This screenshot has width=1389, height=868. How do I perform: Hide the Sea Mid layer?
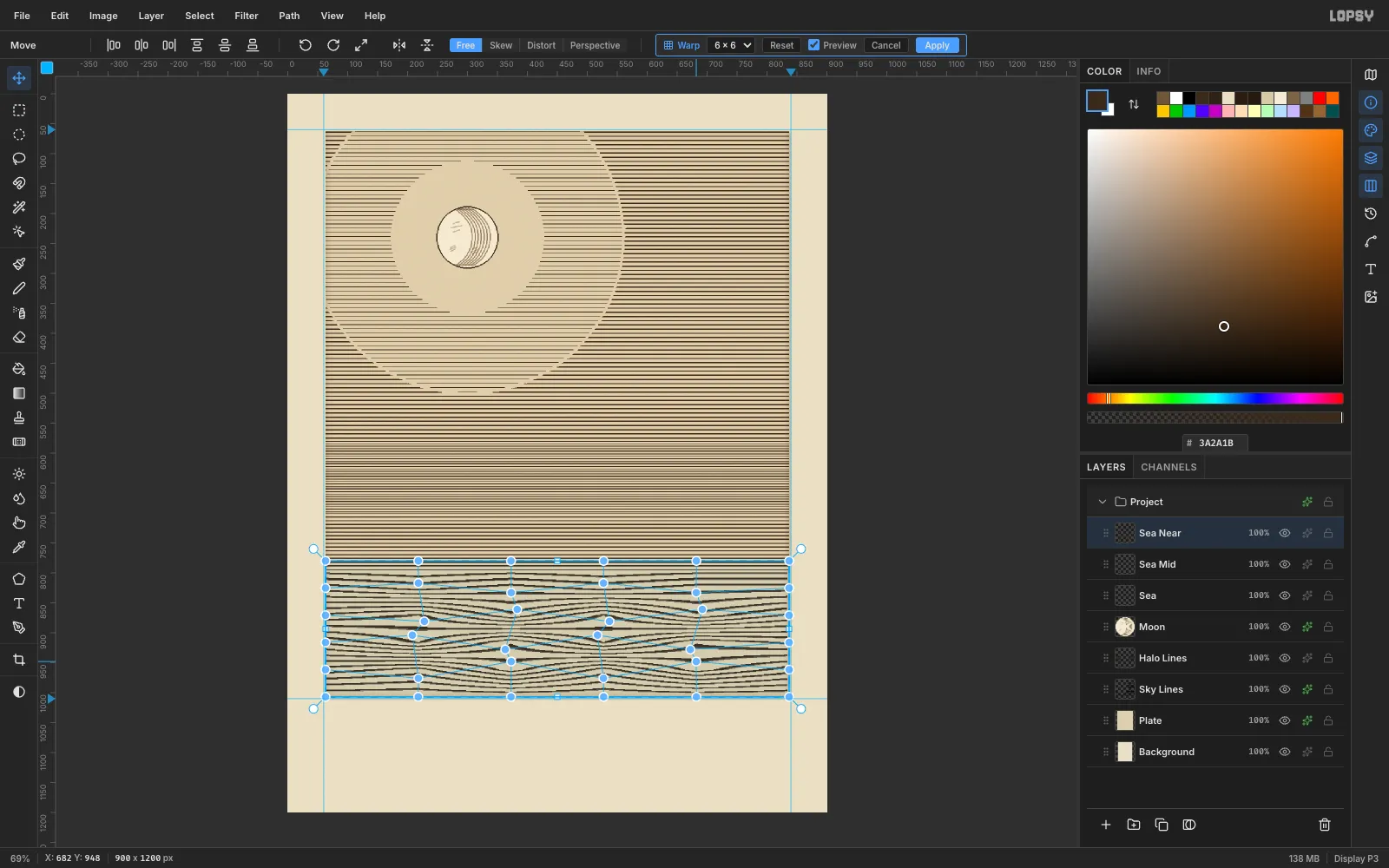[x=1285, y=564]
